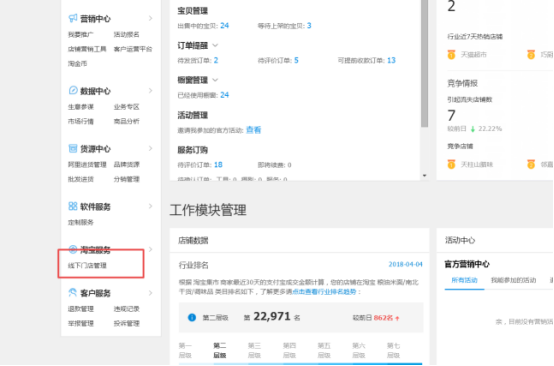The height and width of the screenshot is (366, 554).
Task: Open 点击查看行业排名趋势 link
Action: tap(324, 291)
